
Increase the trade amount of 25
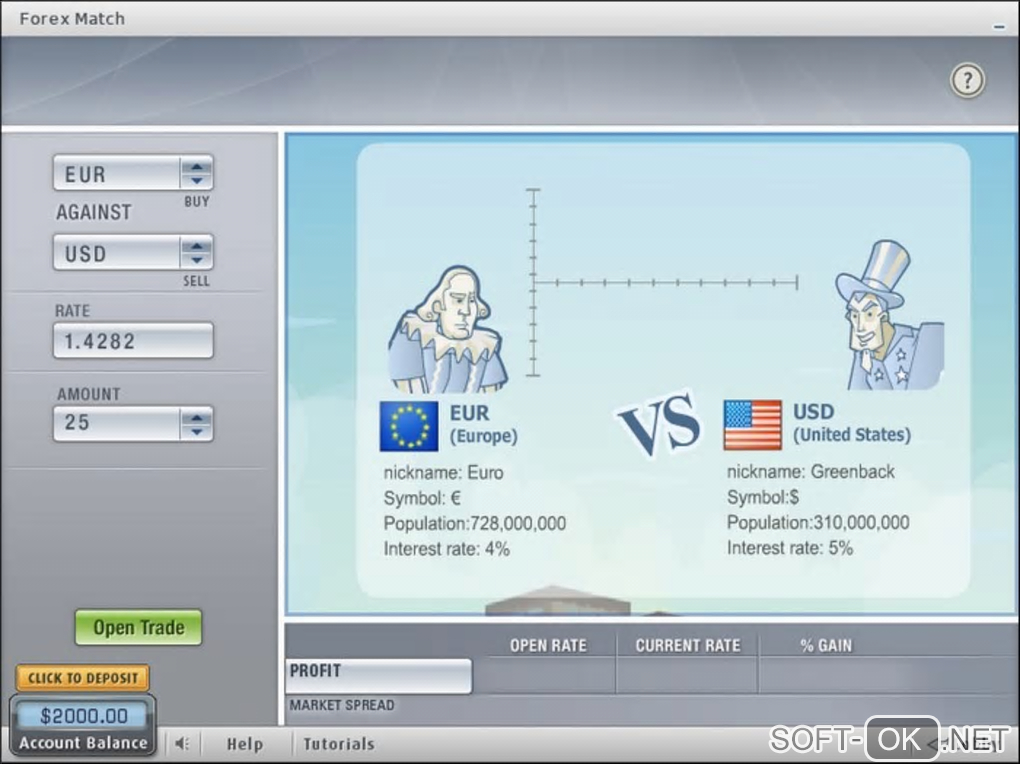click(x=196, y=417)
